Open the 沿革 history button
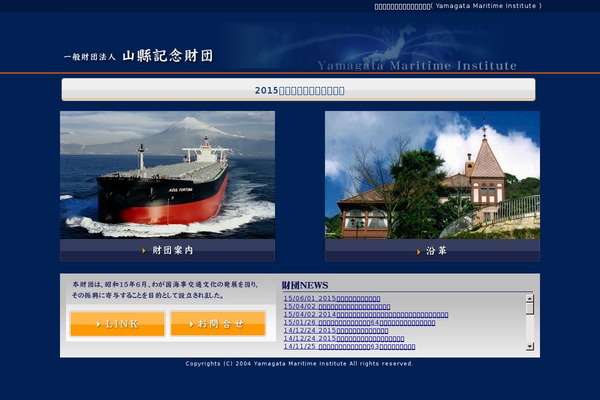Viewport: 600px width, 400px height. (432, 251)
